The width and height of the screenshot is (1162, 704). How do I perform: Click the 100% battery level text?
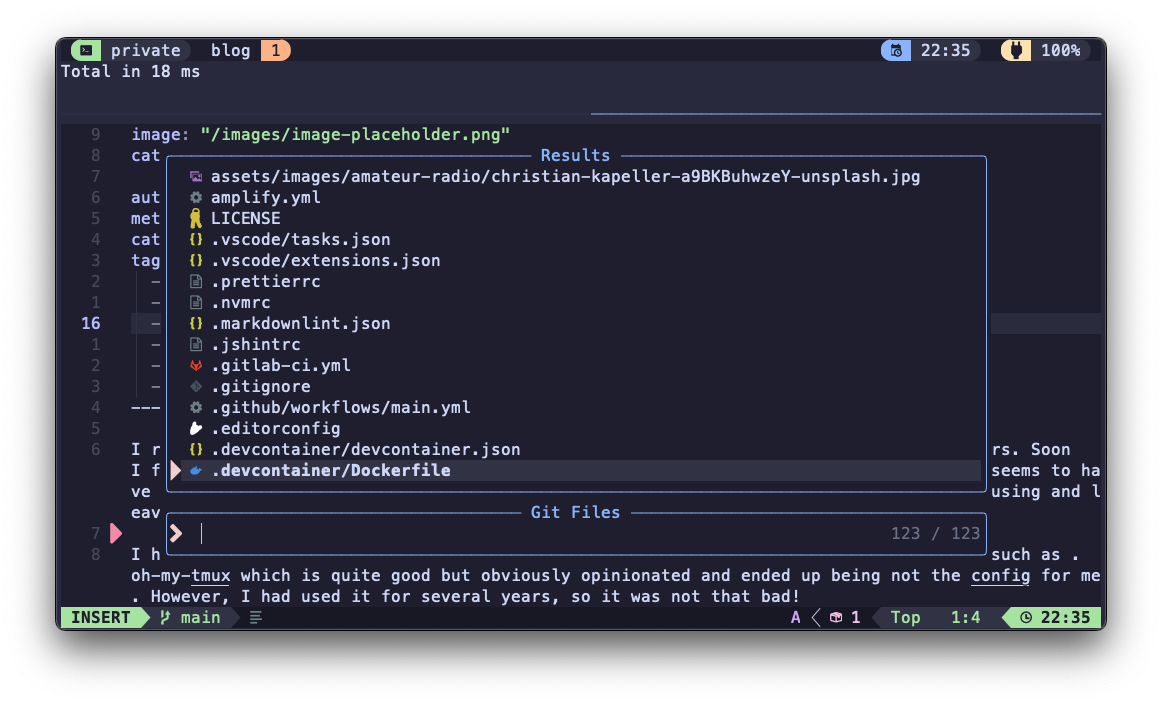1060,50
